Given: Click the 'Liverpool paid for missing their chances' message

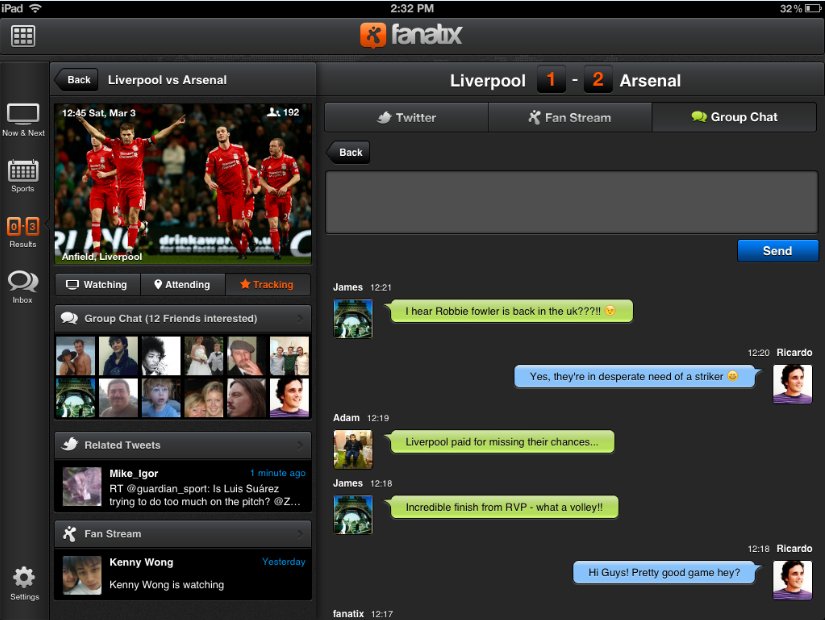Looking at the screenshot, I should (501, 442).
